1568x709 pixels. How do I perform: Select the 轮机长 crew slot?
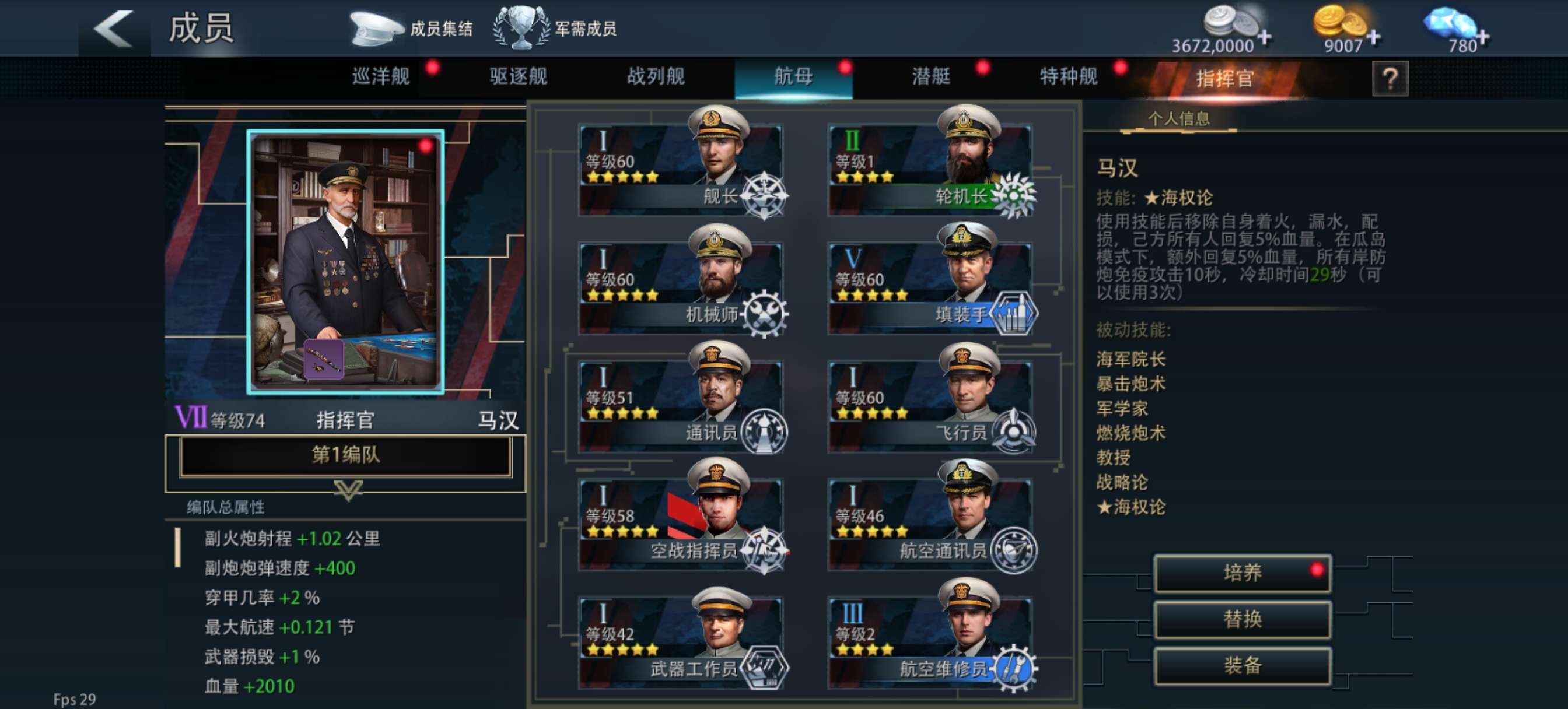(930, 164)
